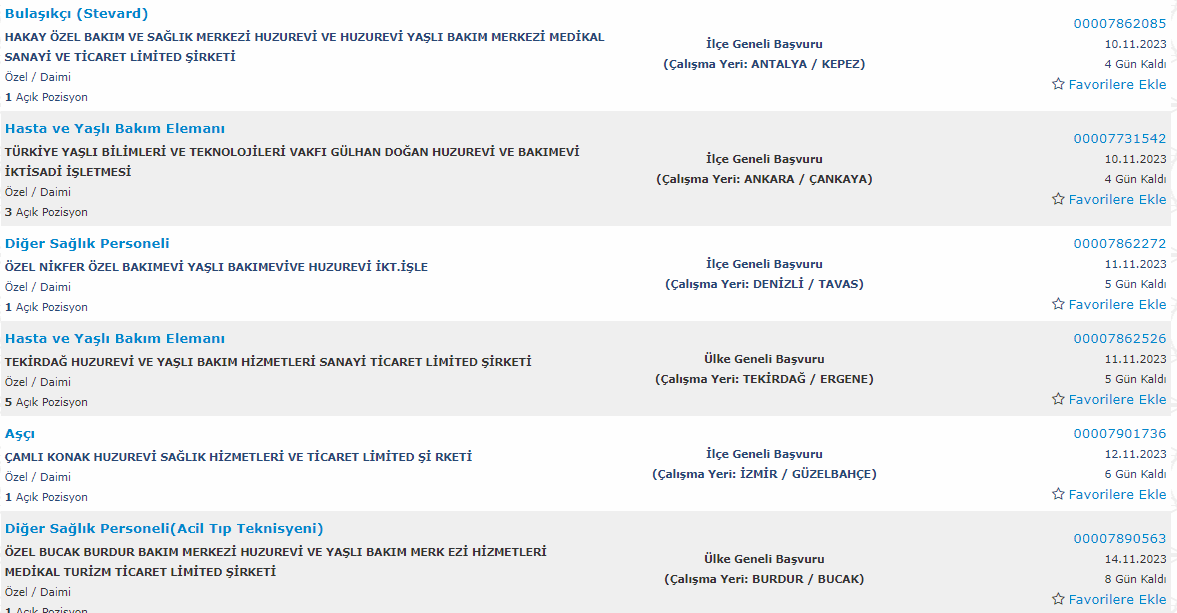Open the Ankara Hasta ve Yaşlı Bakım Elemanı listing
The image size is (1177, 613).
pyautogui.click(x=115, y=128)
